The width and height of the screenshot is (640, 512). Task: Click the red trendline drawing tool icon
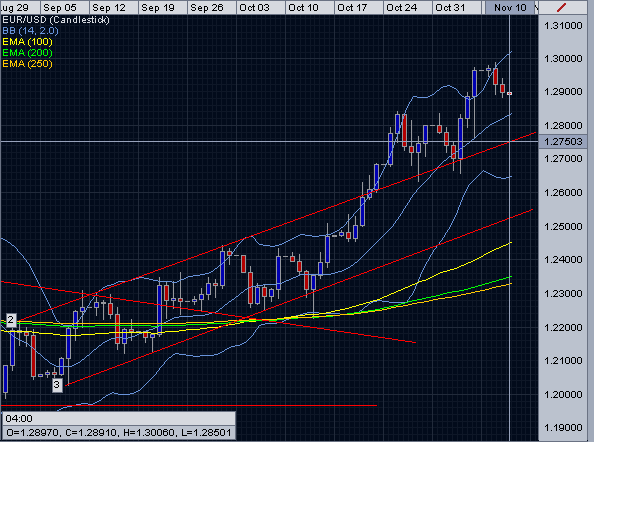[562, 7]
